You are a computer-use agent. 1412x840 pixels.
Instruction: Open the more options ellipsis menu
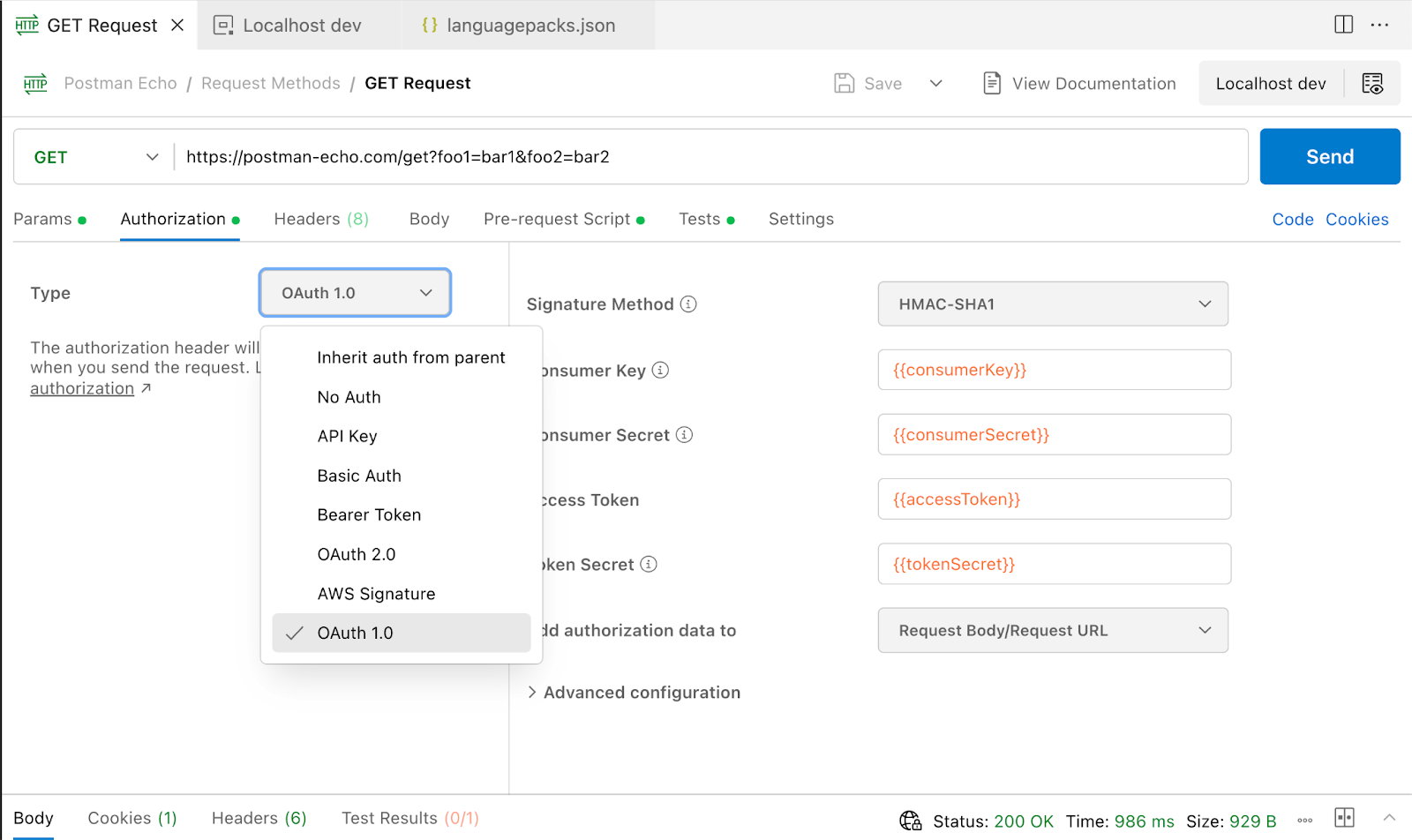(x=1379, y=25)
